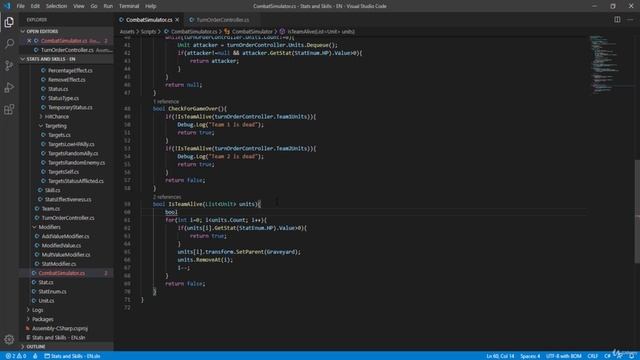Open the View menu
Image resolution: width=640 pixels, height=360 pixels.
tap(79, 6)
